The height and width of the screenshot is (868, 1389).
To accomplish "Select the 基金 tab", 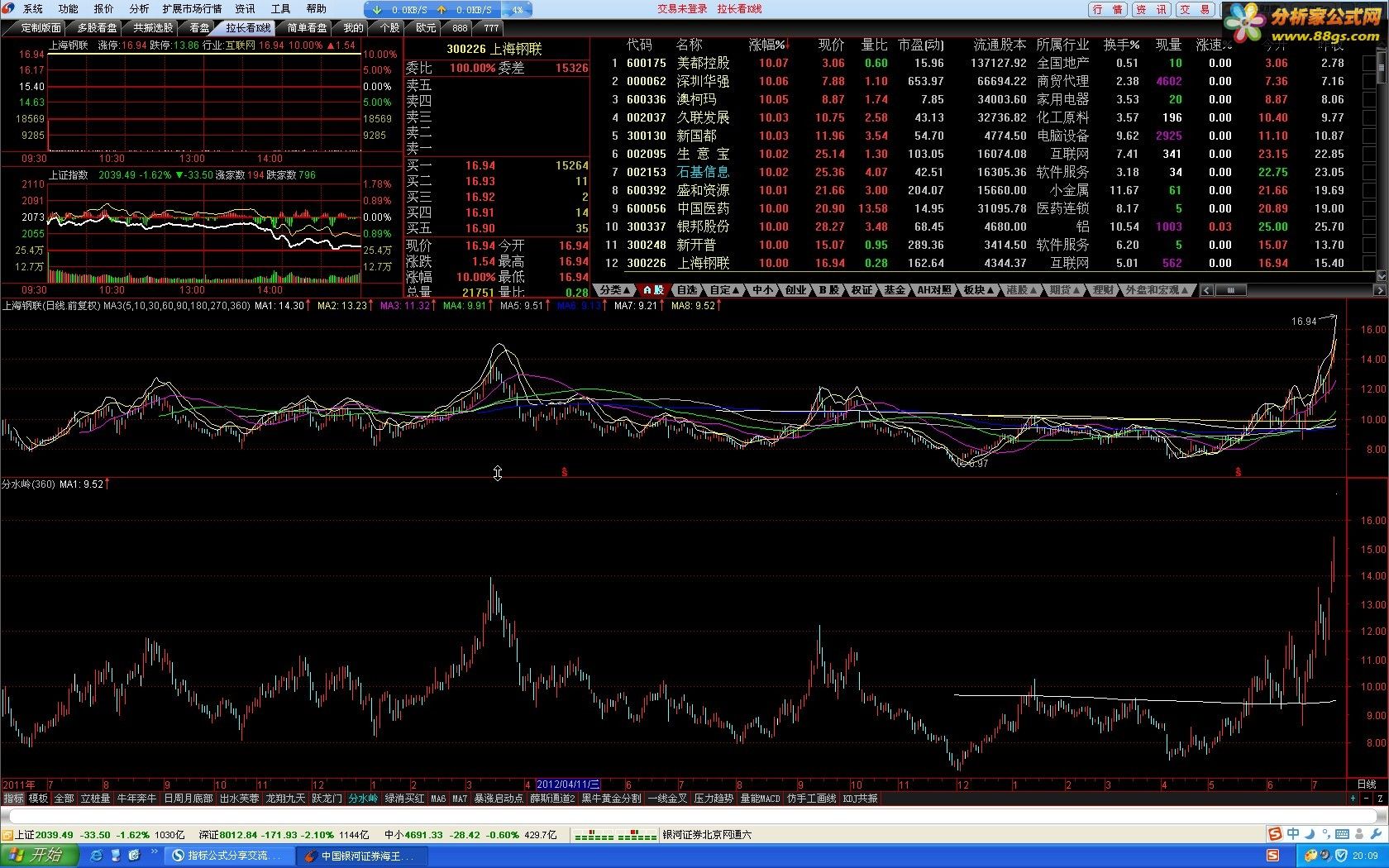I will click(894, 290).
